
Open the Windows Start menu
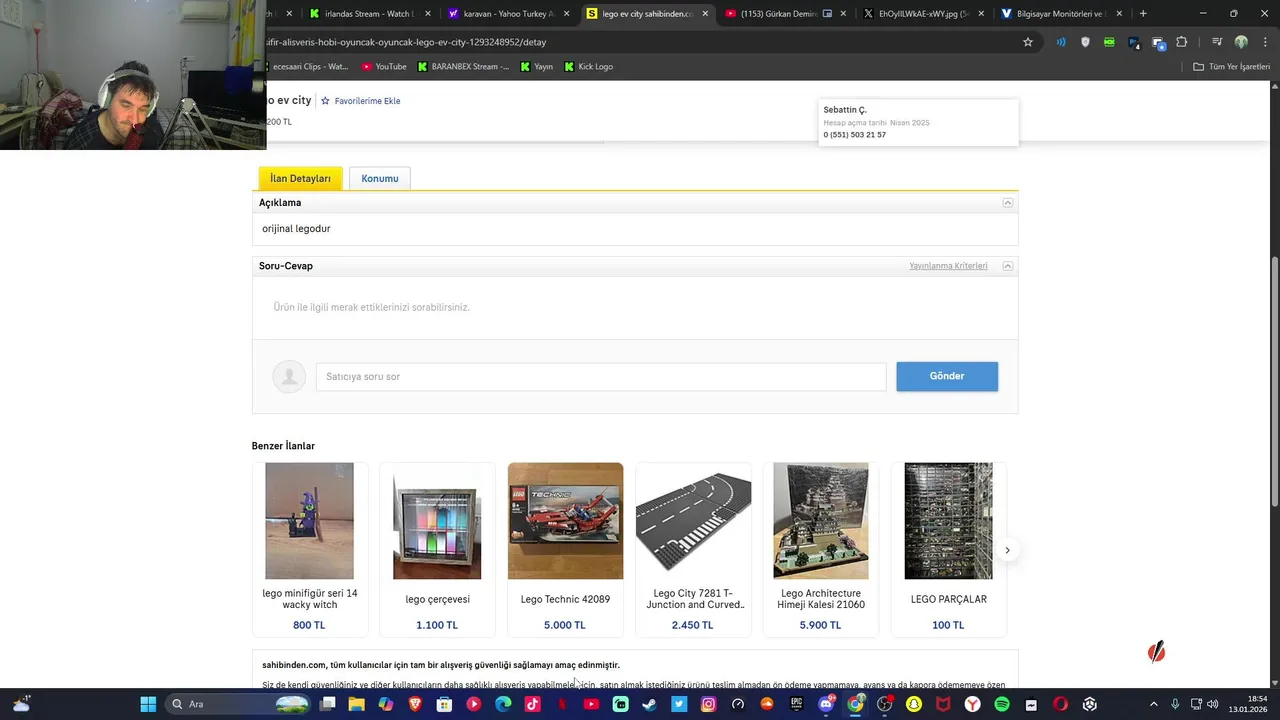[x=148, y=704]
